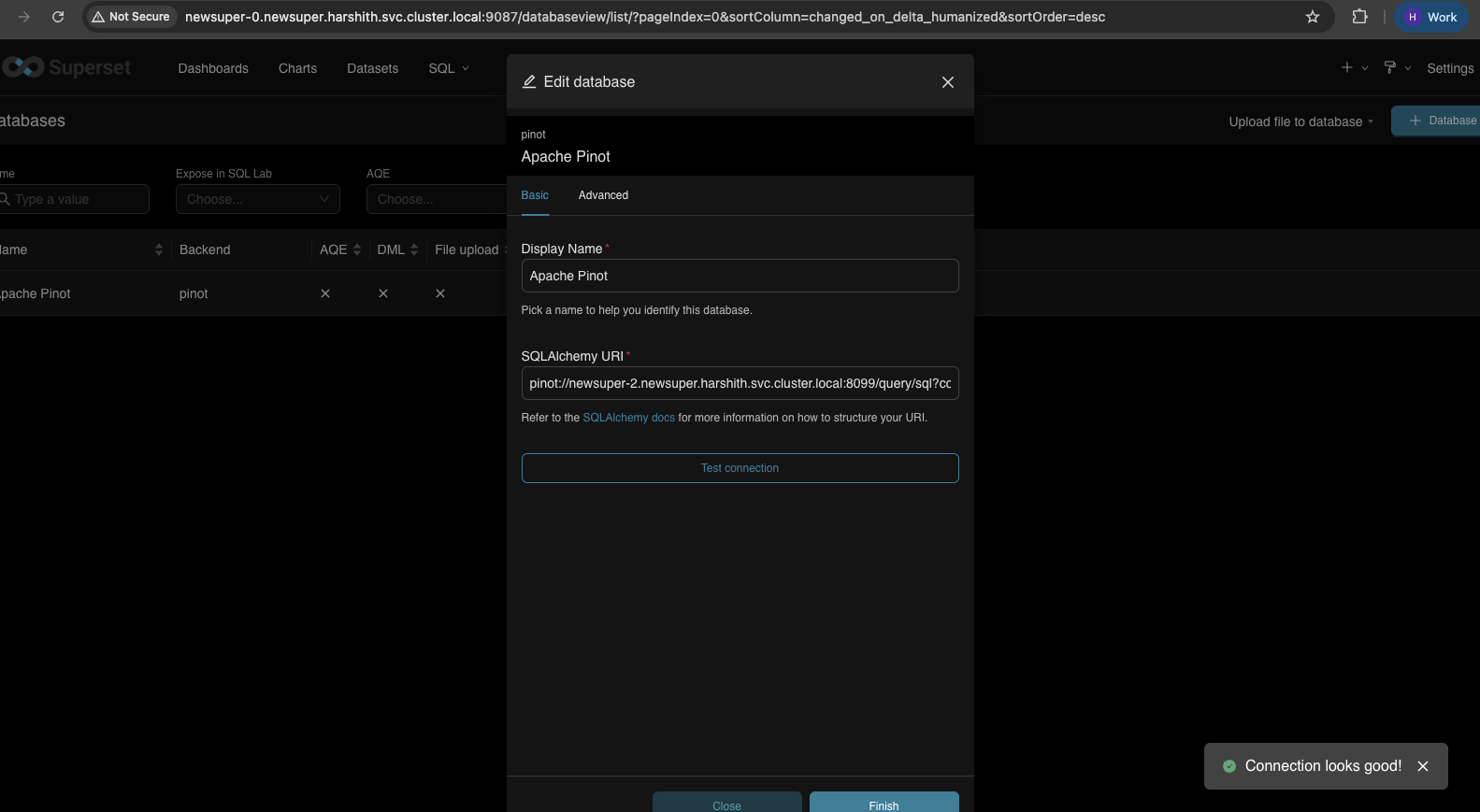
Task: Close the Edit database dialog with X
Action: [948, 82]
